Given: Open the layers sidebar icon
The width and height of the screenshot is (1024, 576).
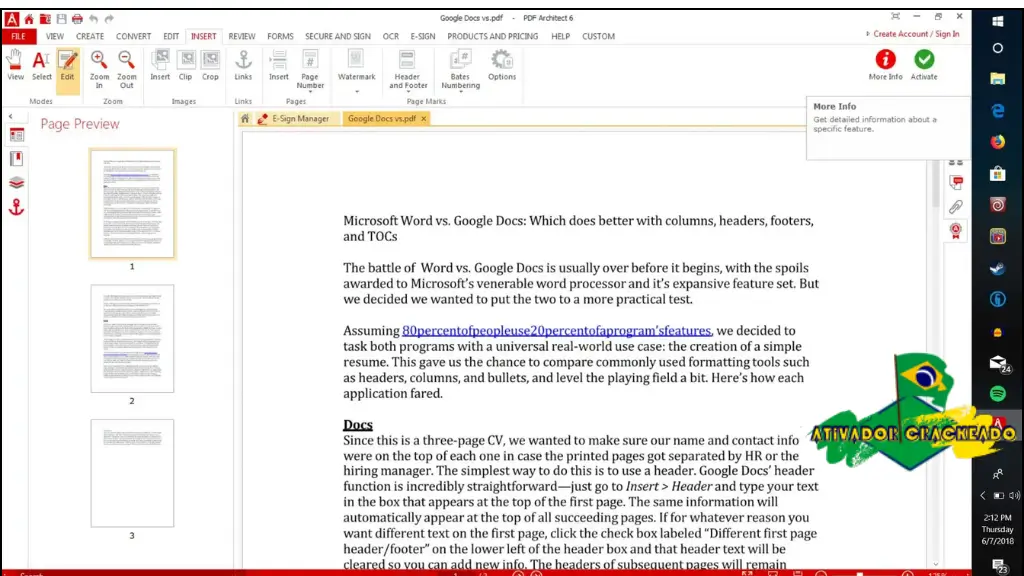Looking at the screenshot, I should coord(16,183).
